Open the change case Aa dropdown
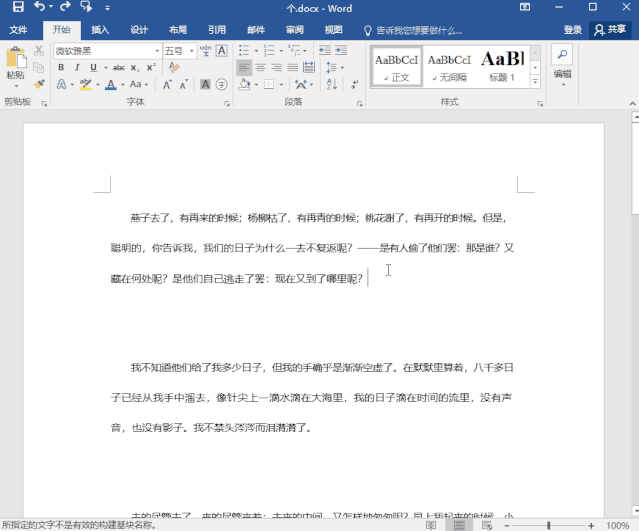Viewport: 639px width, 531px height. pos(139,84)
